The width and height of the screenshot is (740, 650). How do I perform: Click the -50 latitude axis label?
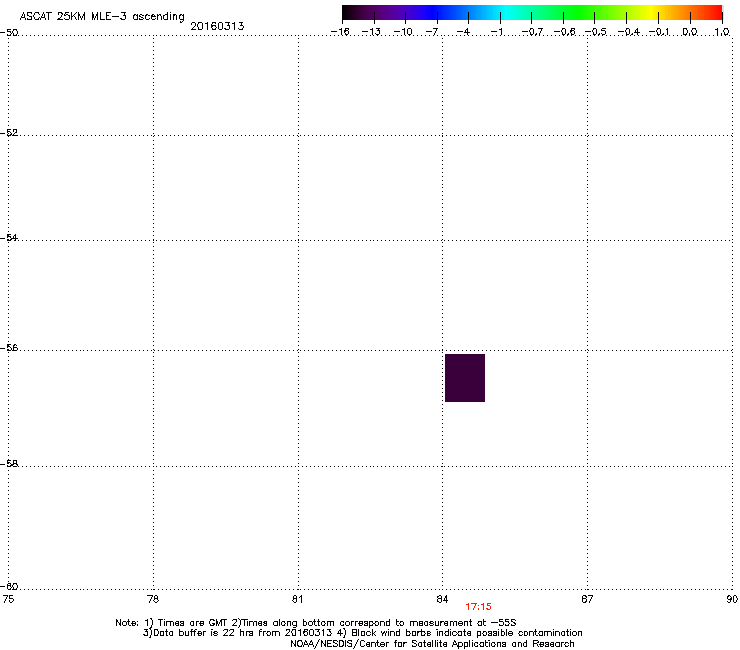[x=9, y=33]
